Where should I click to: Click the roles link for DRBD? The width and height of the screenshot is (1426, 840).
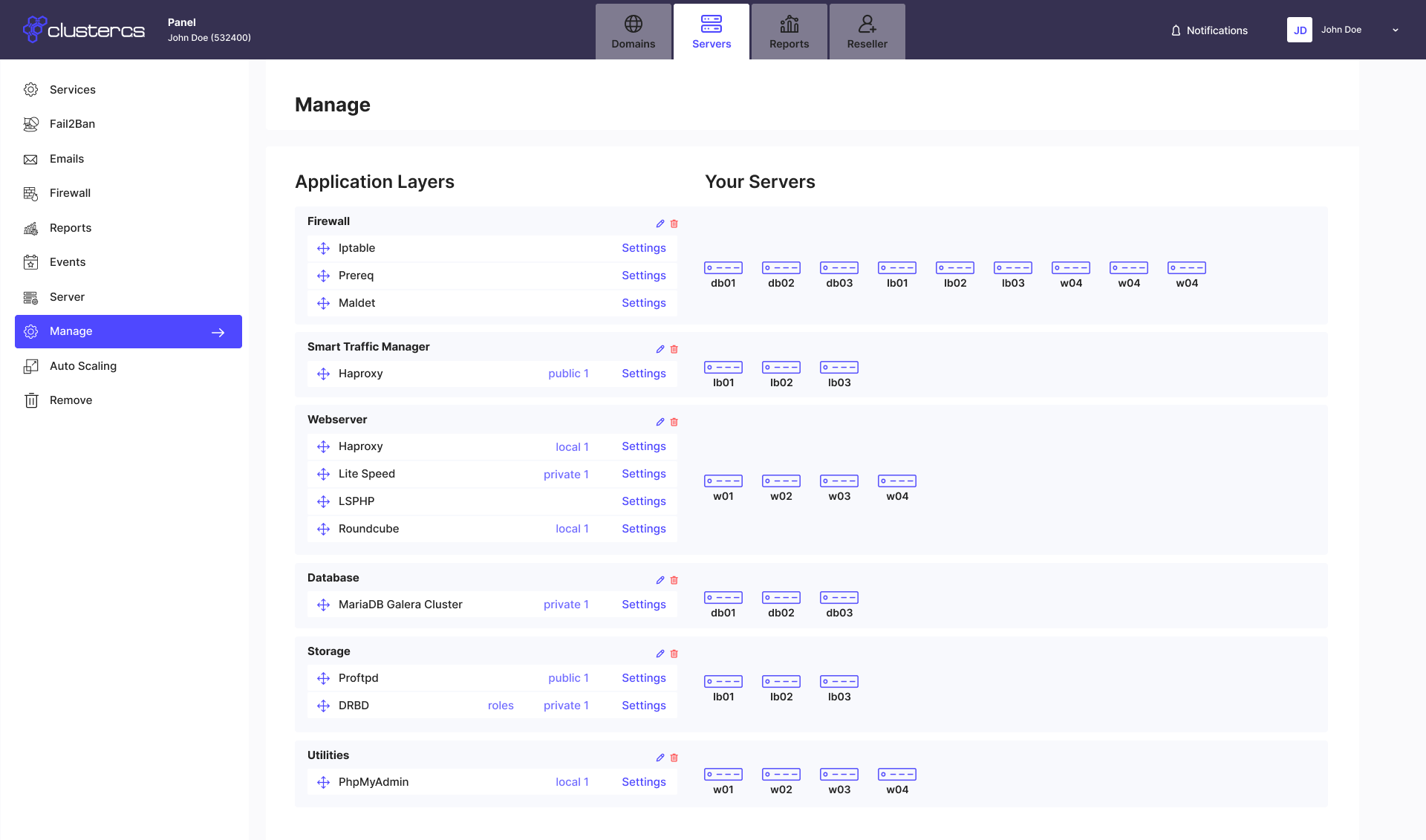pos(501,706)
